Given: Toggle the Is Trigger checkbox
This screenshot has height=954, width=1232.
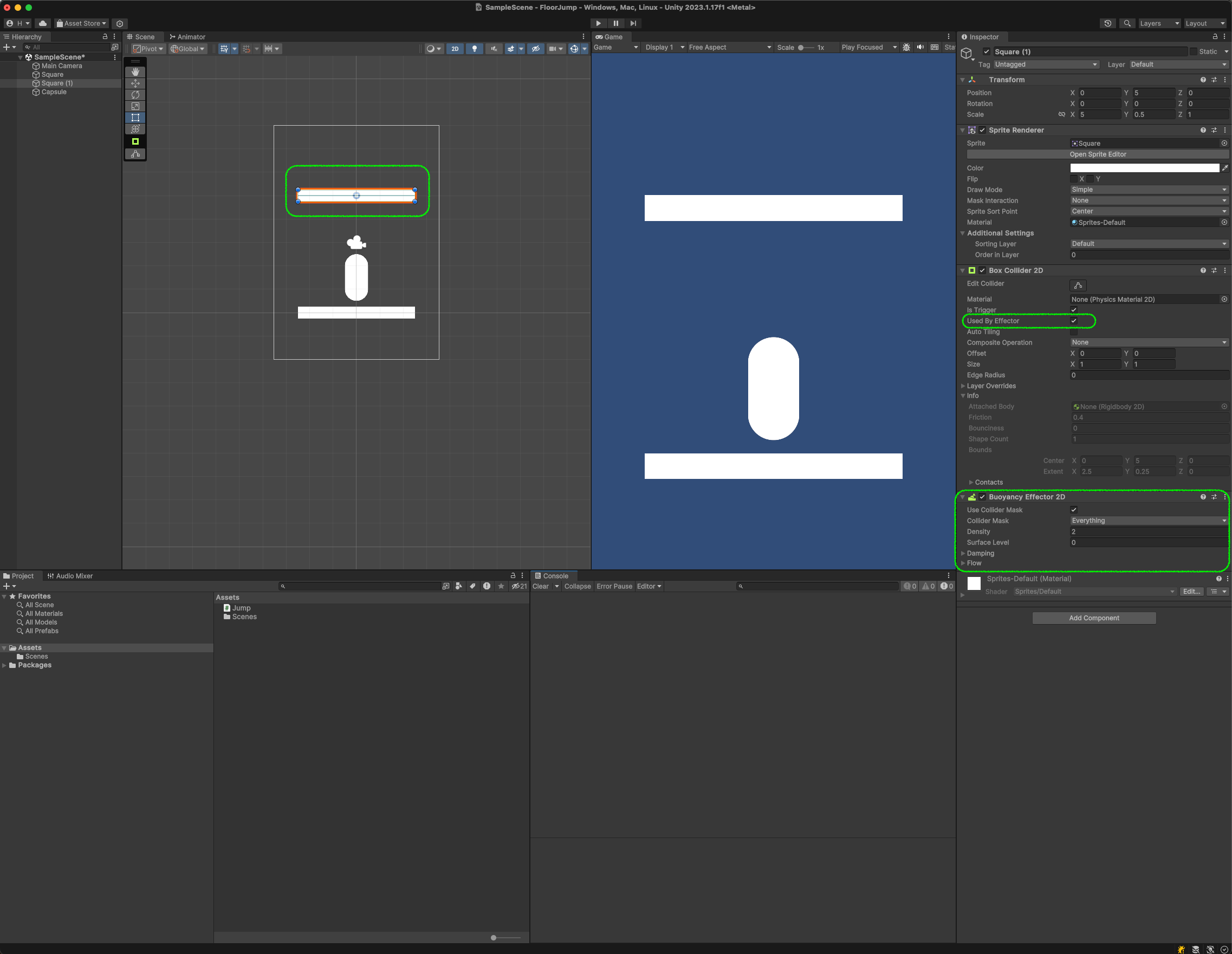Looking at the screenshot, I should (1073, 310).
